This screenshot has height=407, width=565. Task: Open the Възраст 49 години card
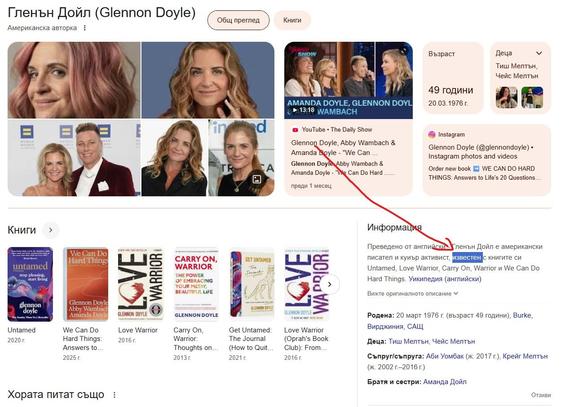[453, 78]
